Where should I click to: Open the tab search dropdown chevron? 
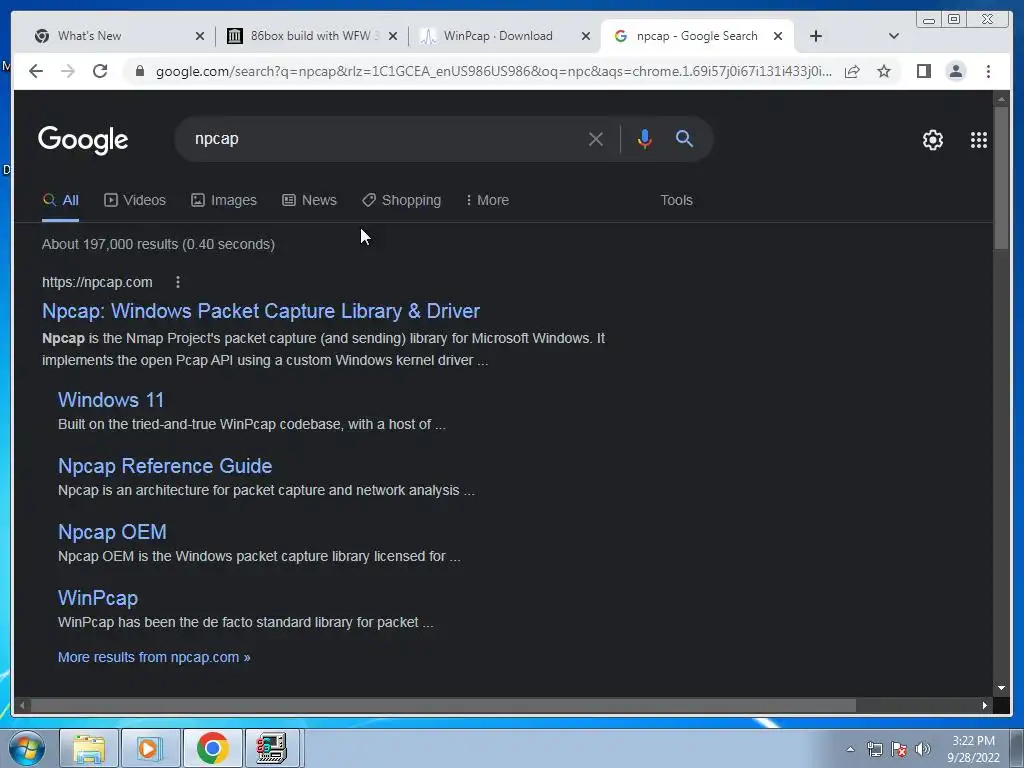[894, 36]
